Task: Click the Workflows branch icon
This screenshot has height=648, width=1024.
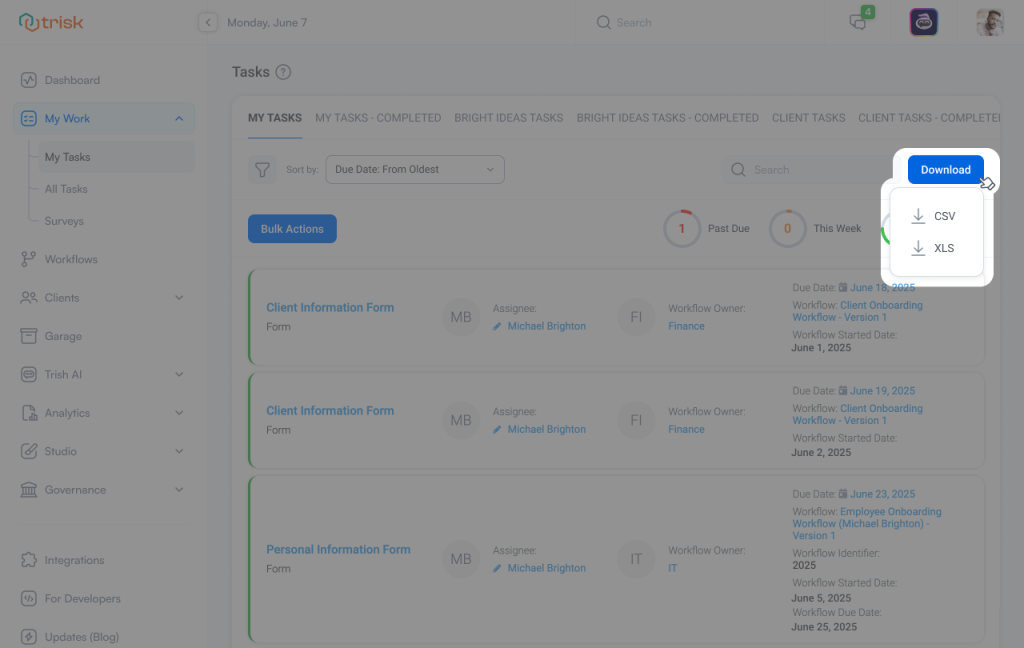Action: 29,259
